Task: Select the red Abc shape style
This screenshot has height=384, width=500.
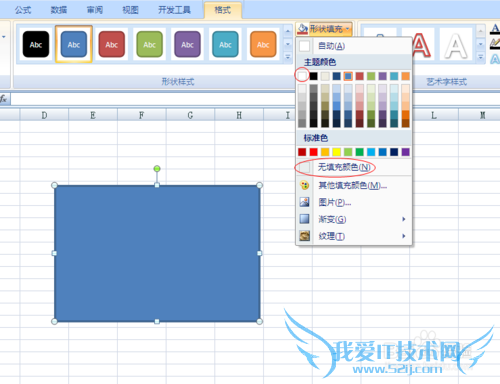Action: point(112,44)
